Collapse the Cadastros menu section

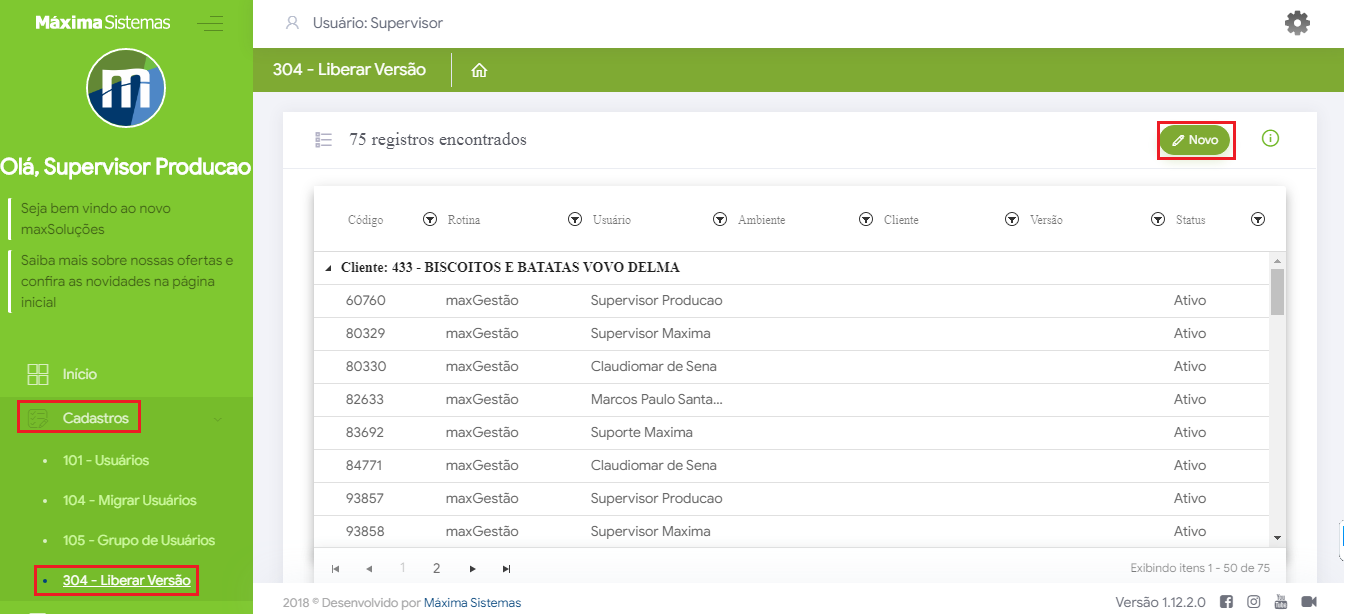click(x=96, y=418)
